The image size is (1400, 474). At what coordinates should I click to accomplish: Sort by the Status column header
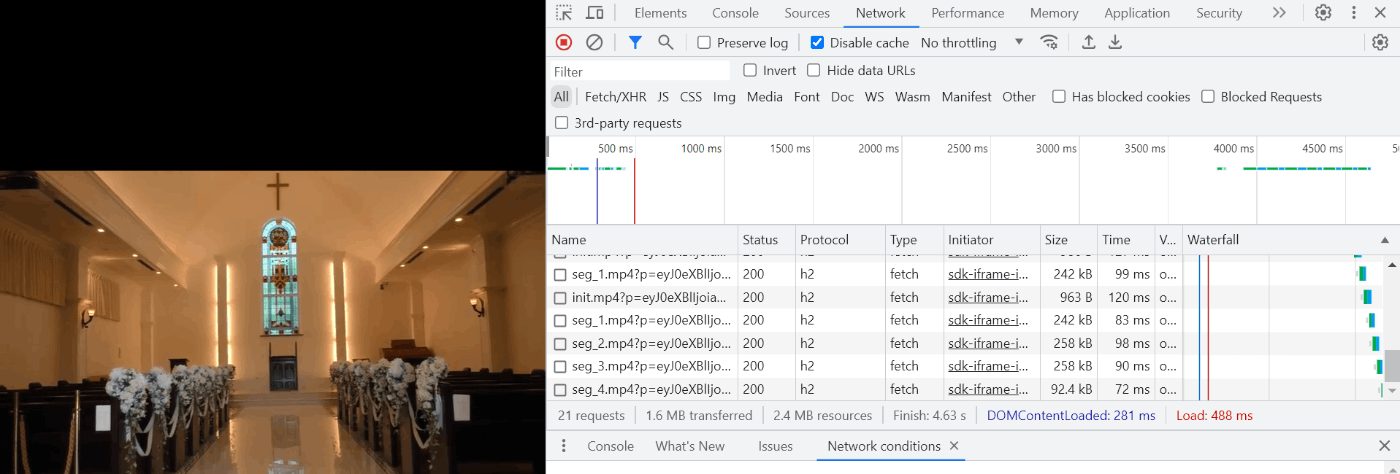tap(767, 240)
